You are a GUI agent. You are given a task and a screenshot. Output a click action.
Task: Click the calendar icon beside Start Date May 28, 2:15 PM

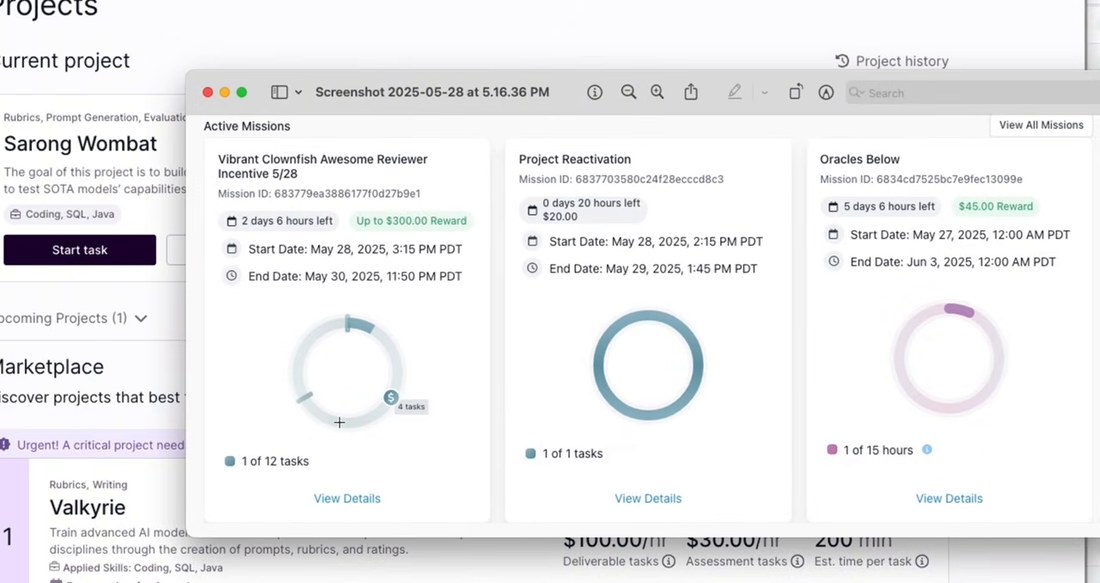pos(532,241)
